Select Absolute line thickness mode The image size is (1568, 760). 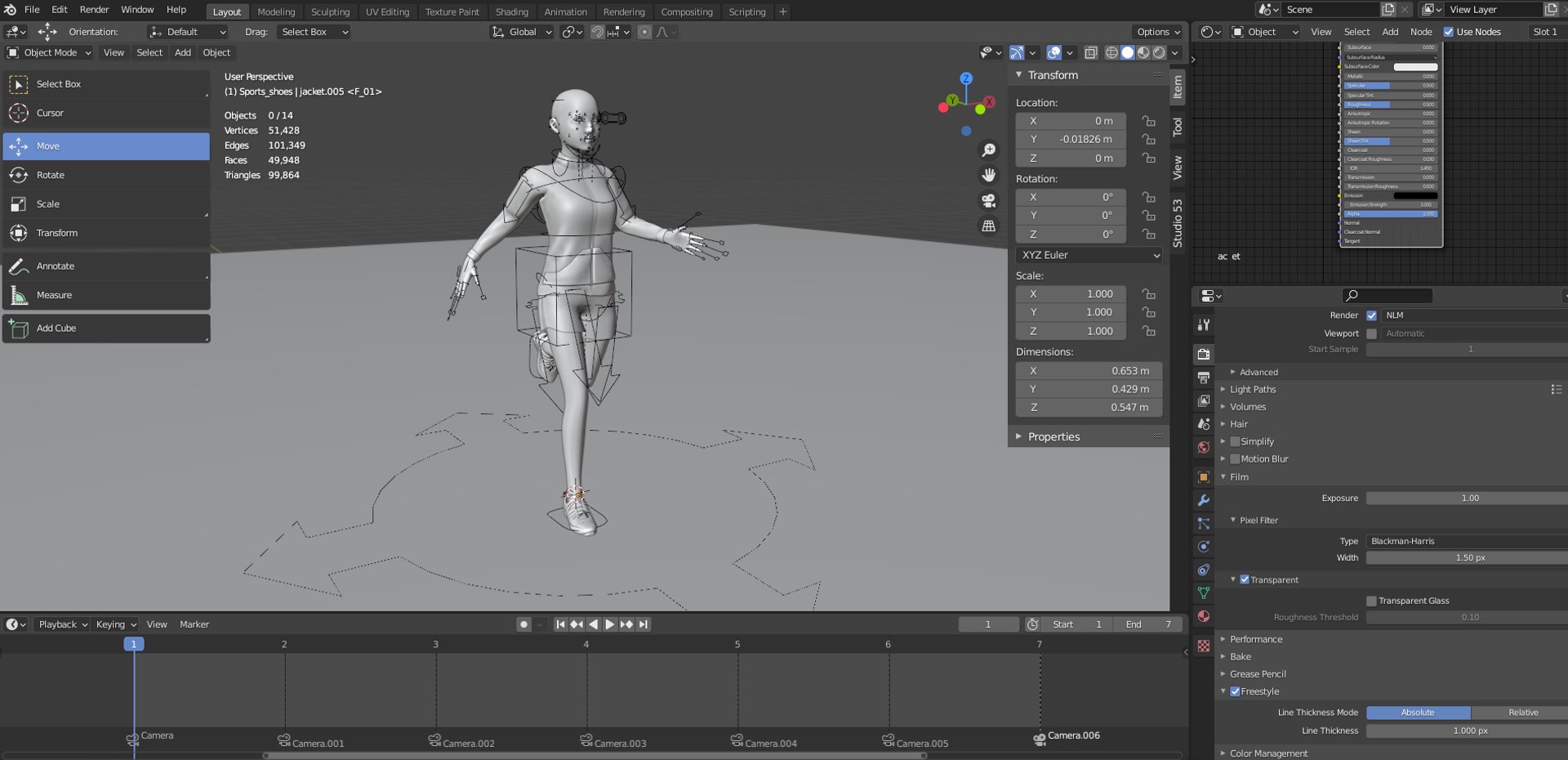click(x=1418, y=713)
